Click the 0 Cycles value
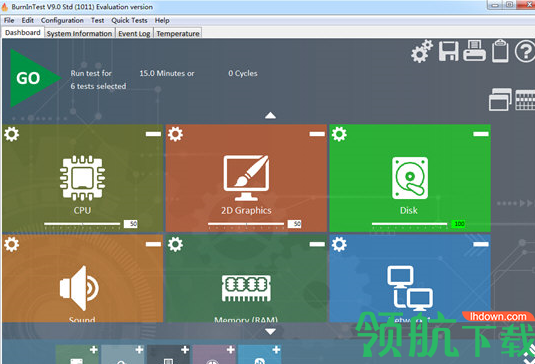Viewport: 535px width, 364px height. click(x=243, y=73)
